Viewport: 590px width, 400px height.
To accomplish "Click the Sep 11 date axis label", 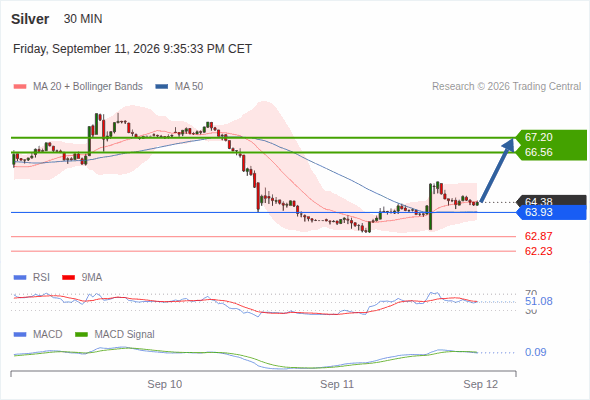I will (337, 384).
